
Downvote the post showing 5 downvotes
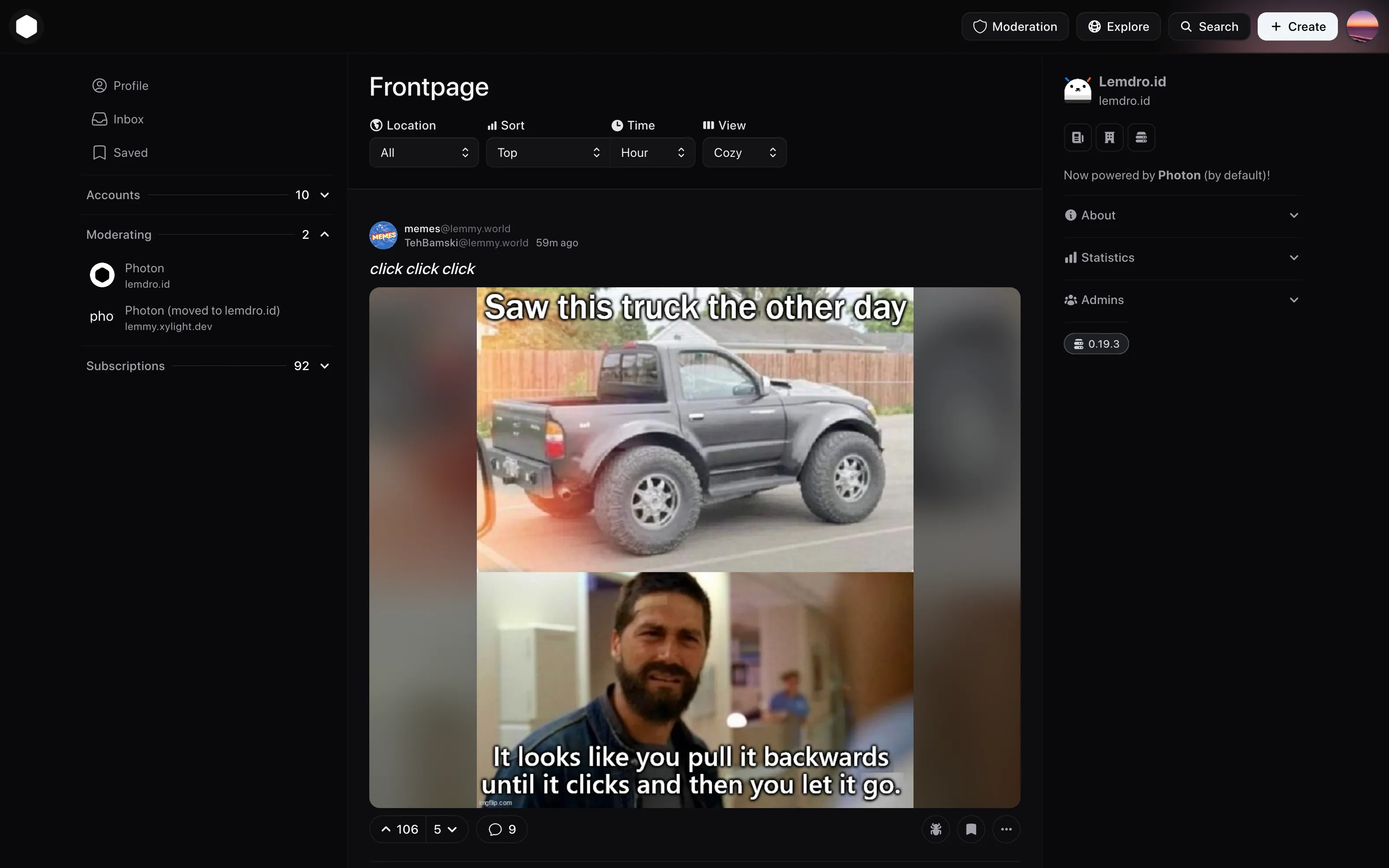446,829
